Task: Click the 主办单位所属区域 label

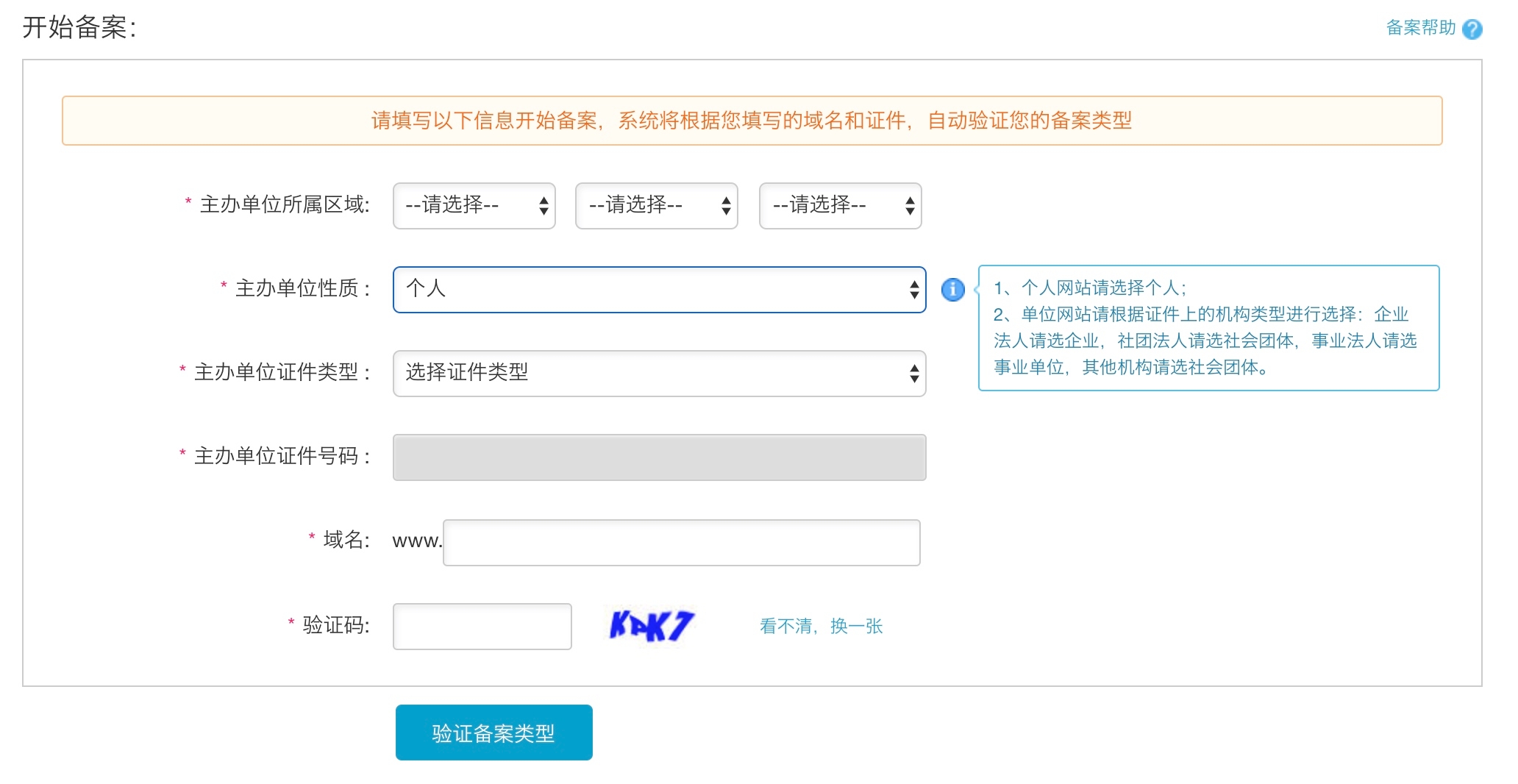Action: [x=284, y=204]
